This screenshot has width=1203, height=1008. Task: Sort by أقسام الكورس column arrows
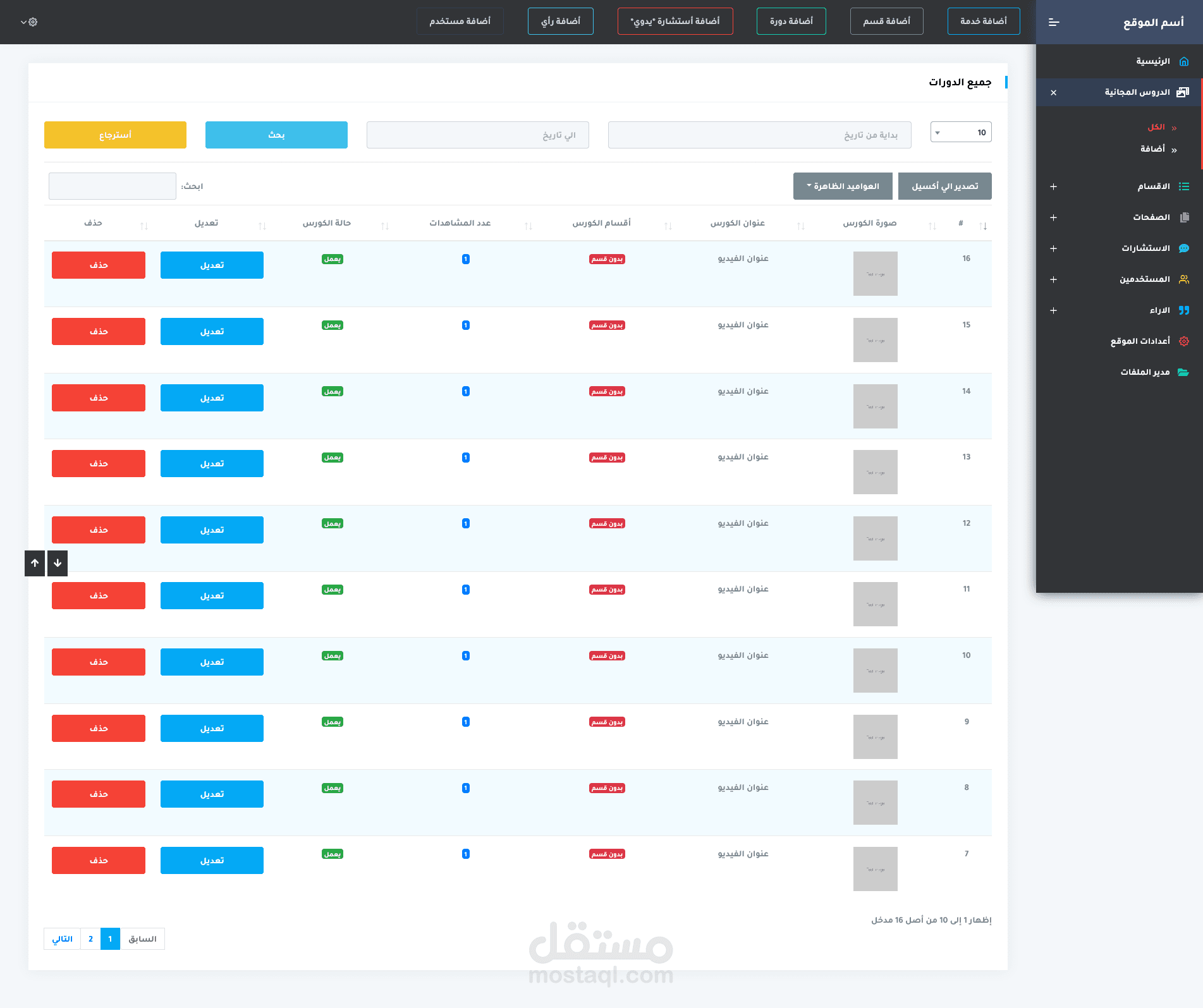click(x=668, y=226)
